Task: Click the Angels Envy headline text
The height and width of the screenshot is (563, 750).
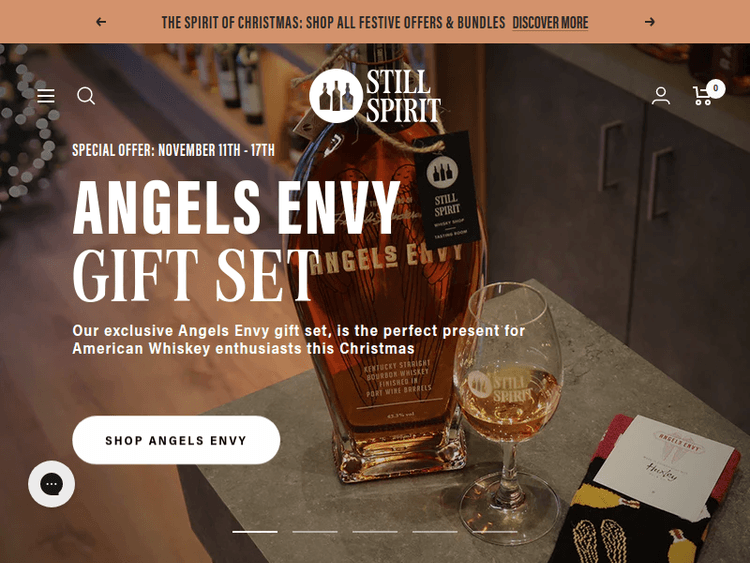Action: 236,207
